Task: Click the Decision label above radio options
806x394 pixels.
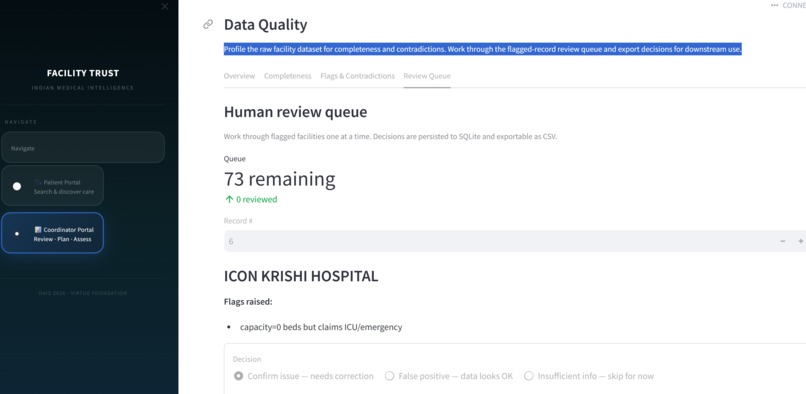Action: (247, 359)
